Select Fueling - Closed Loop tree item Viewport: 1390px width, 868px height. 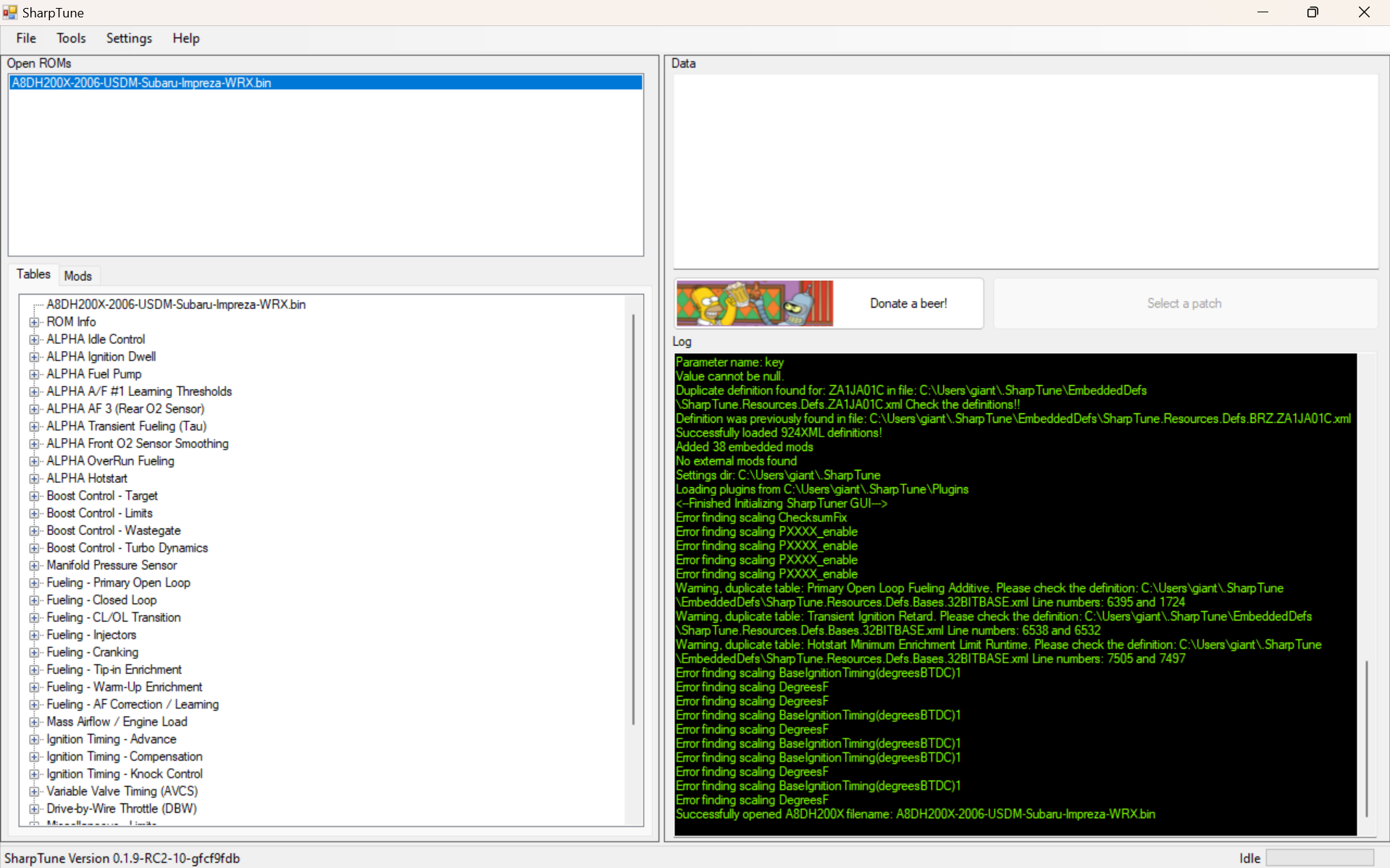point(101,600)
